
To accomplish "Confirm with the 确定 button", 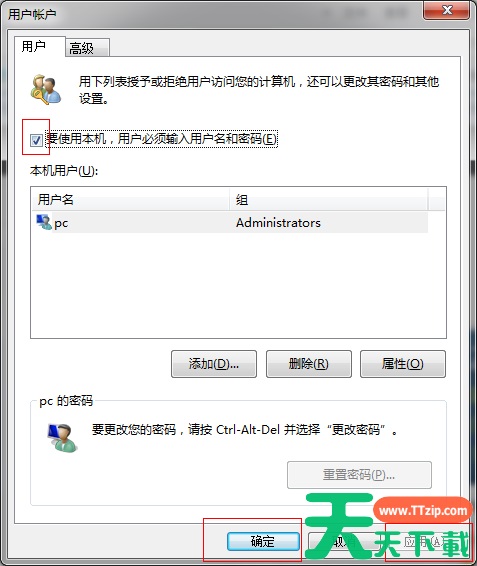I will (x=263, y=541).
